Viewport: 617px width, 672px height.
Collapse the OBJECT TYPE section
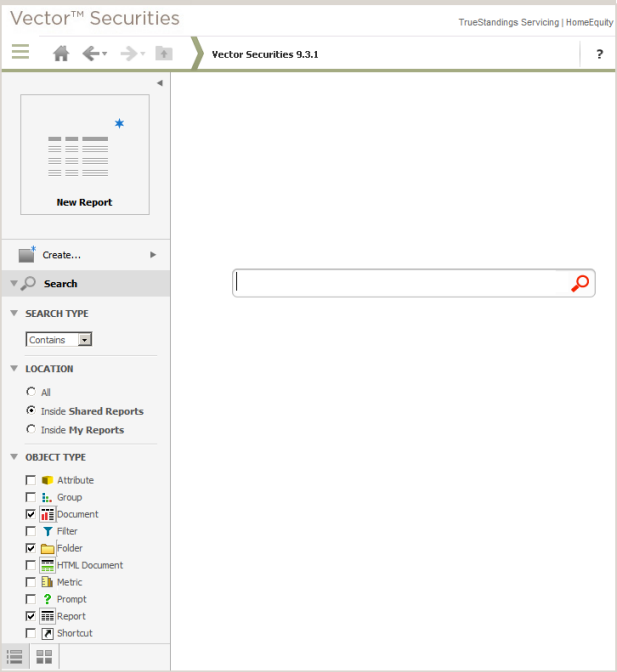click(14, 457)
